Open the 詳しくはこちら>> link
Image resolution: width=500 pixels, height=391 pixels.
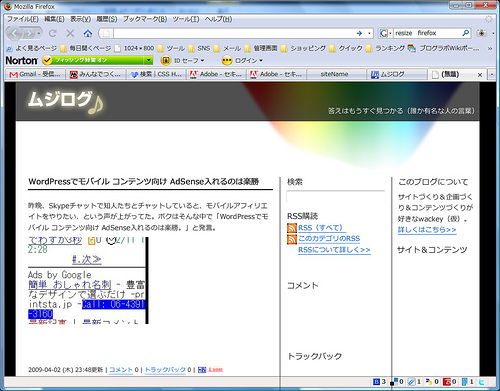pos(427,230)
